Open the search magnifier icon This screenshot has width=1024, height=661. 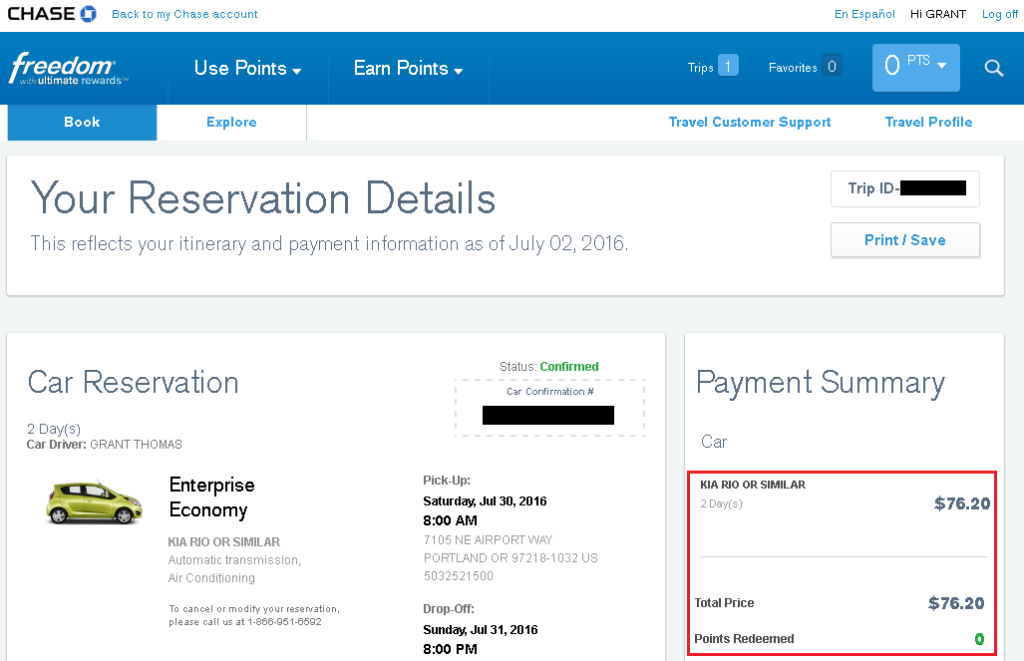[x=993, y=68]
